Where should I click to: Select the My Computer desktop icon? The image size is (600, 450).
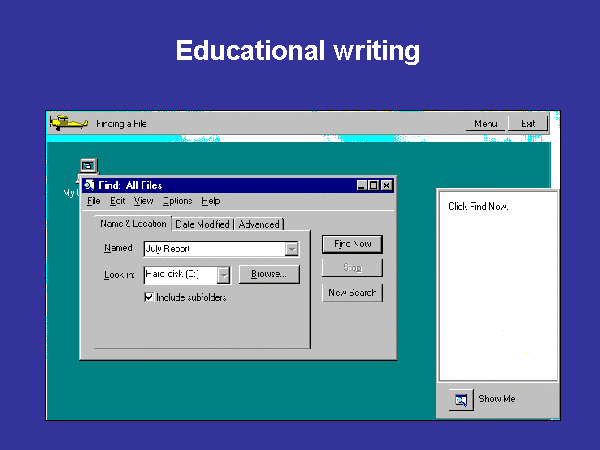[88, 166]
